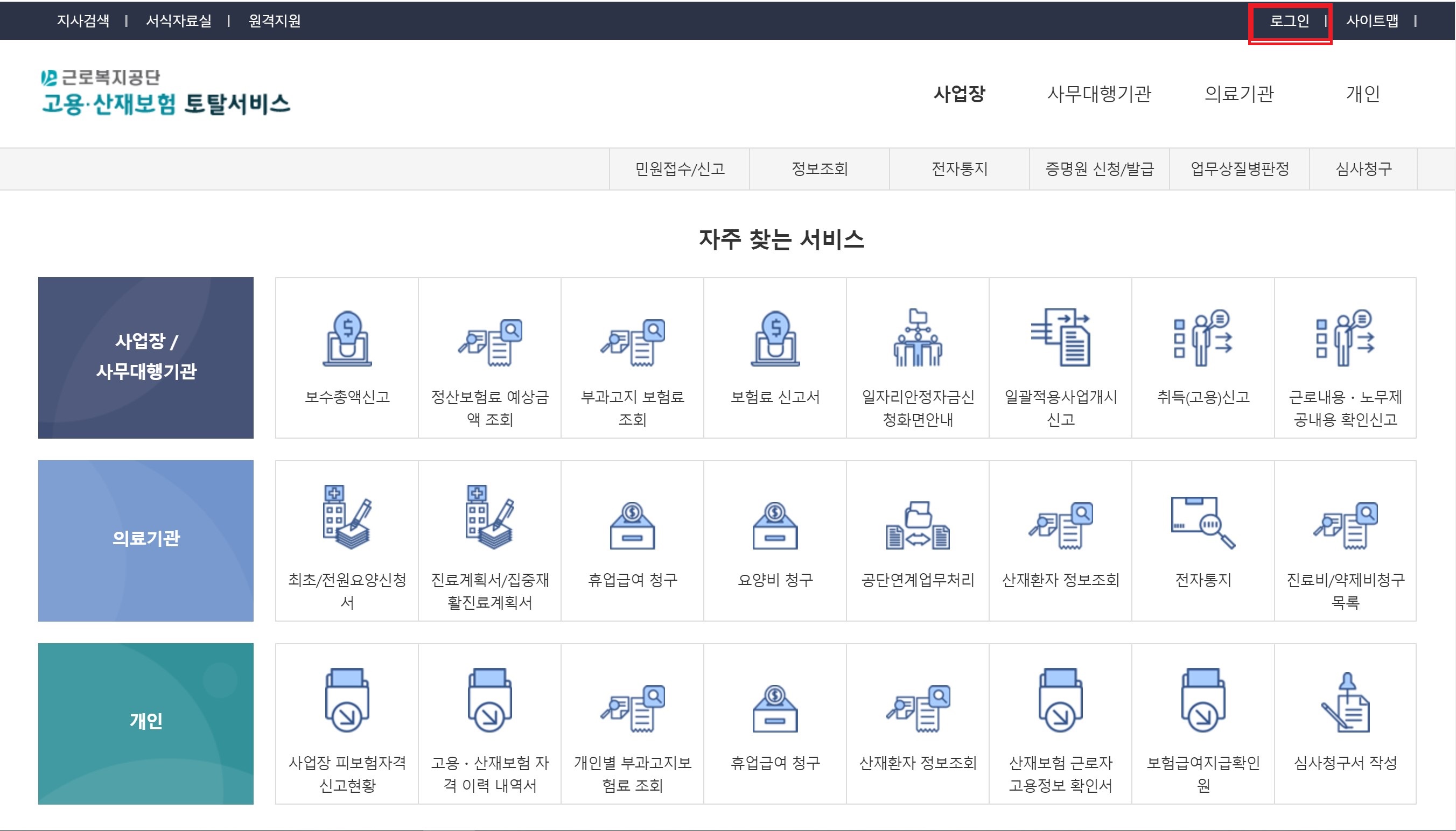Select the 의료기관 main tab
This screenshot has width=1456, height=831.
(1239, 94)
